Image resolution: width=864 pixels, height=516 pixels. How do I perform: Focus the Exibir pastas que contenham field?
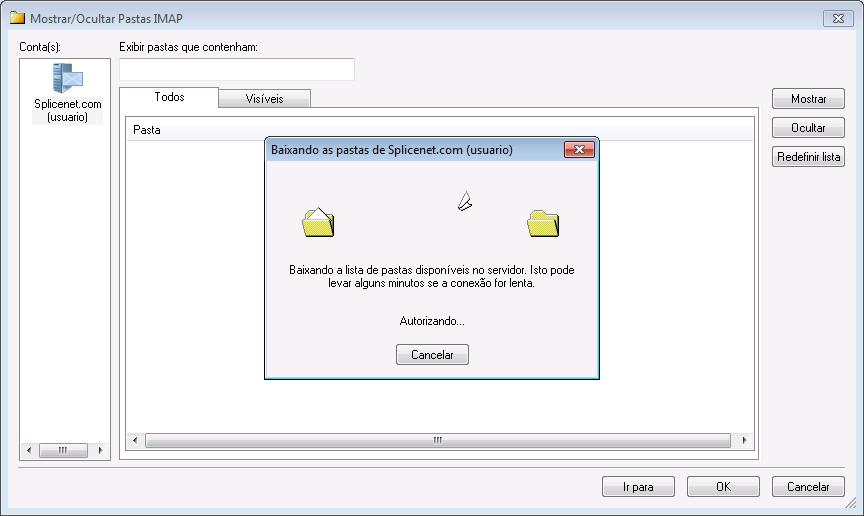tap(237, 69)
